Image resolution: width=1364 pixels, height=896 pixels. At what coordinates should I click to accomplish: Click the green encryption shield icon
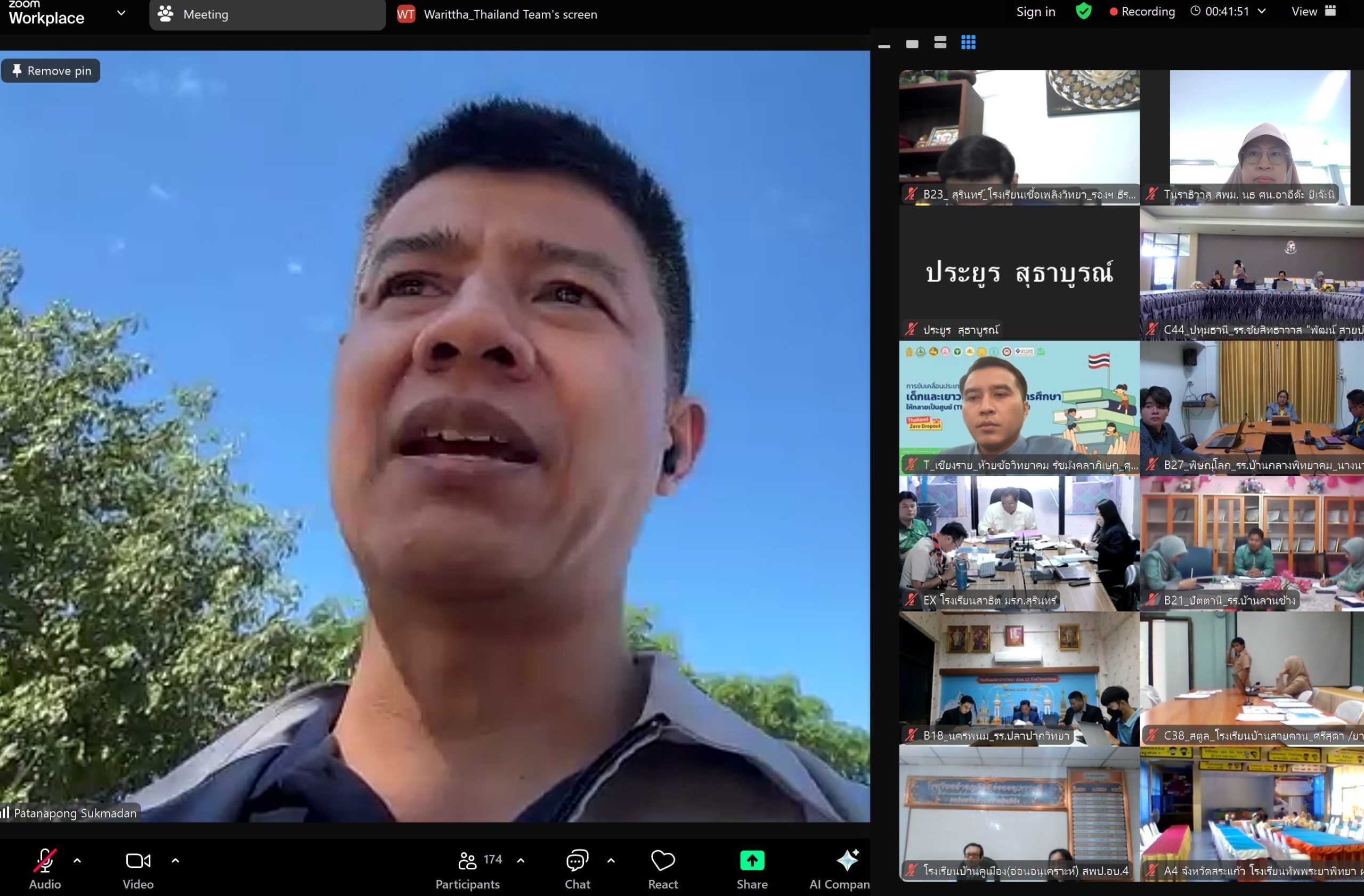coord(1083,11)
